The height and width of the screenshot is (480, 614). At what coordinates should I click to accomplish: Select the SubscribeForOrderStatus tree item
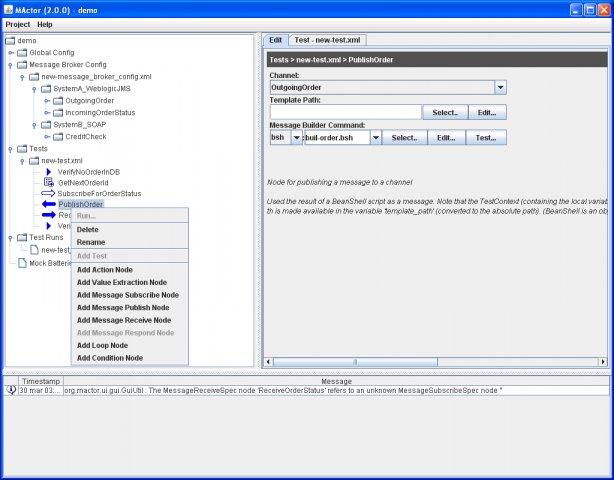(x=99, y=193)
